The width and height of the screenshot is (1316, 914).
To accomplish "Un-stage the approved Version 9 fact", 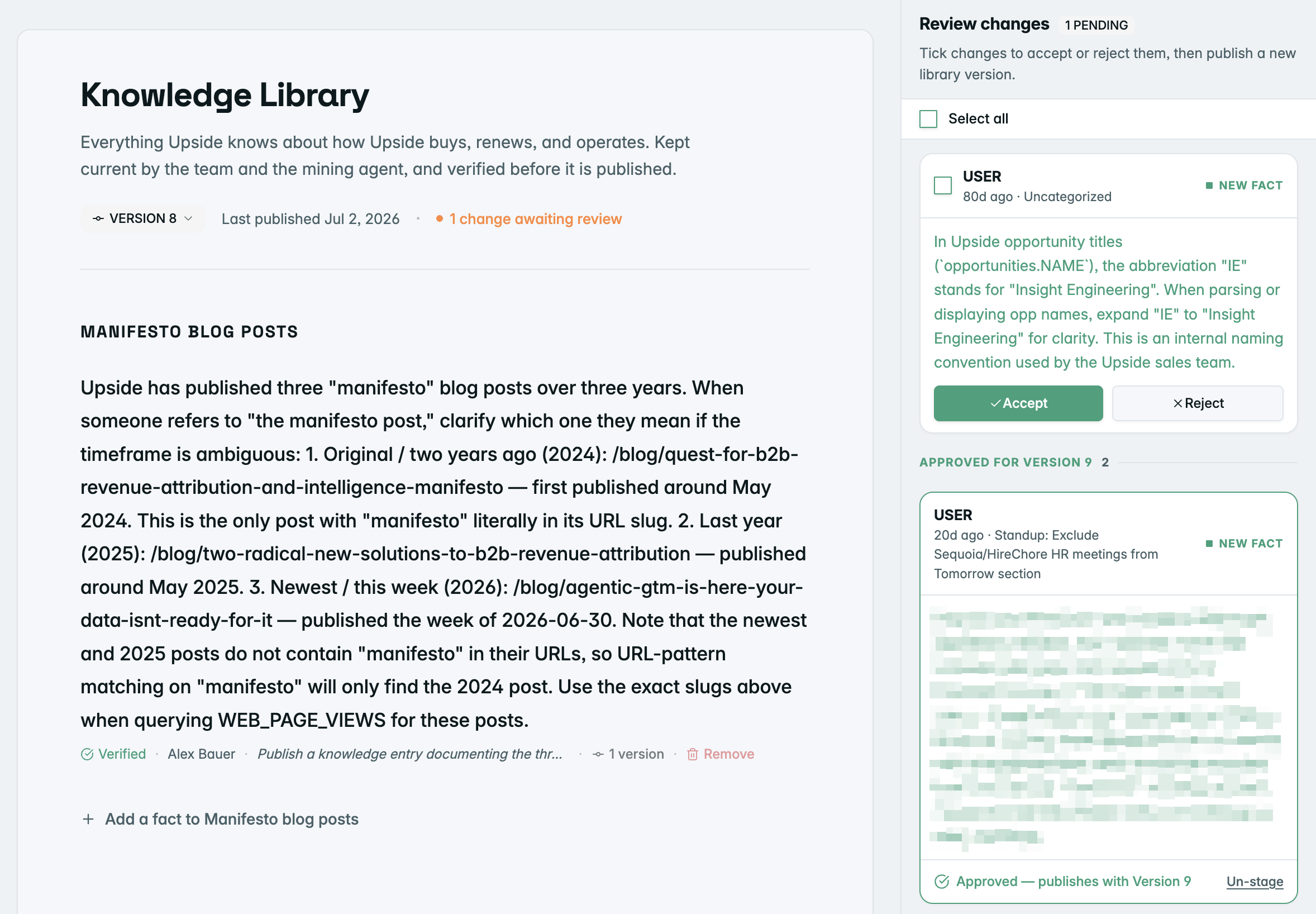I will [x=1254, y=882].
